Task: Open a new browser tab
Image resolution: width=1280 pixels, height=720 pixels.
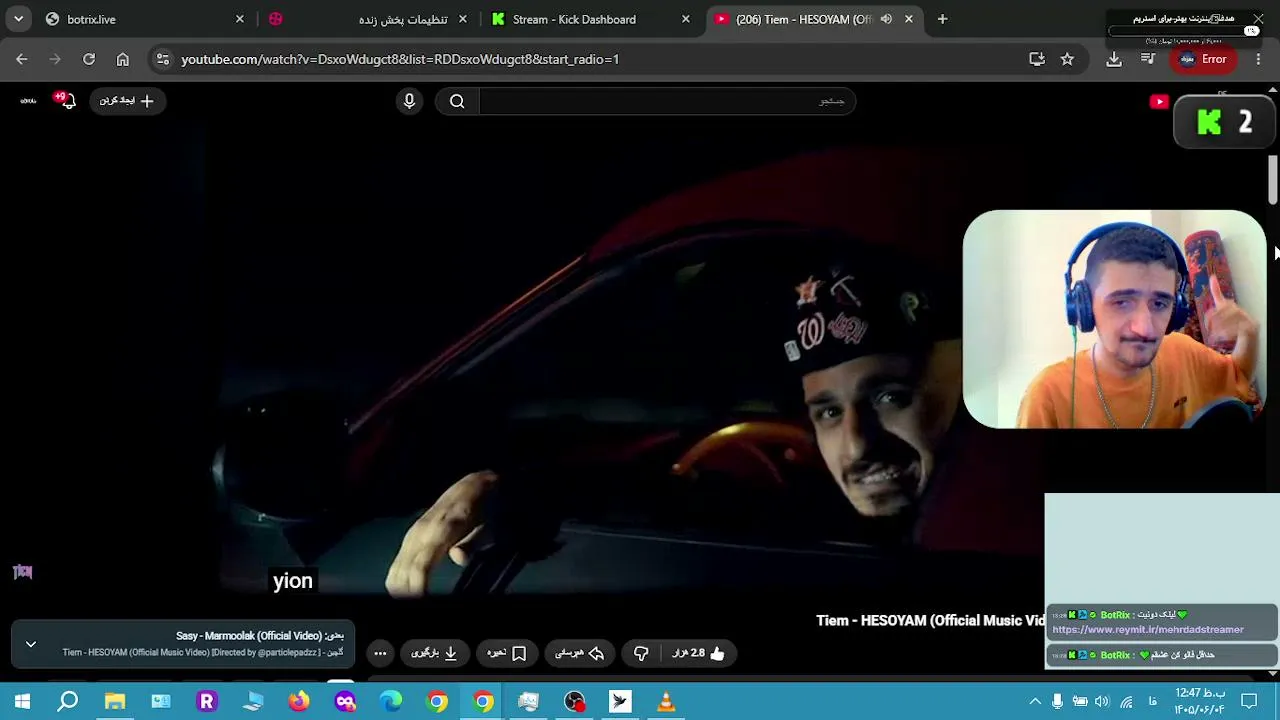Action: coord(942,19)
